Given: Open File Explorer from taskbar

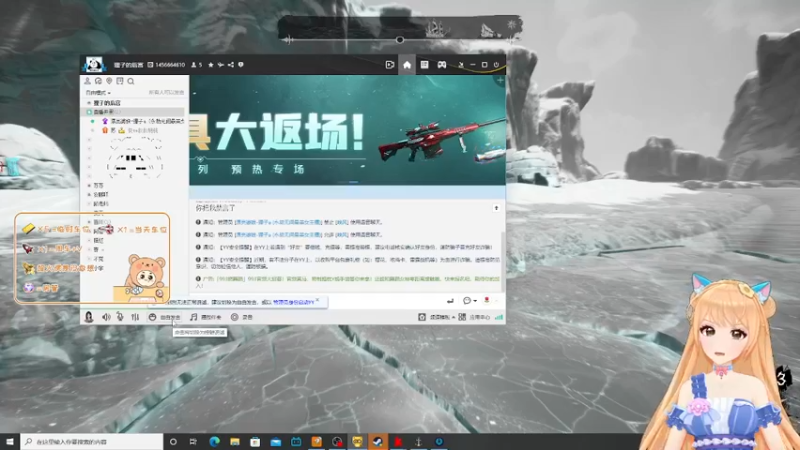Looking at the screenshot, I should tap(235, 442).
